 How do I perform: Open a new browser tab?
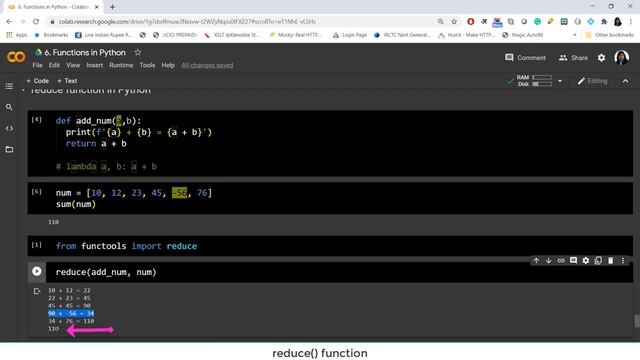(x=112, y=7)
